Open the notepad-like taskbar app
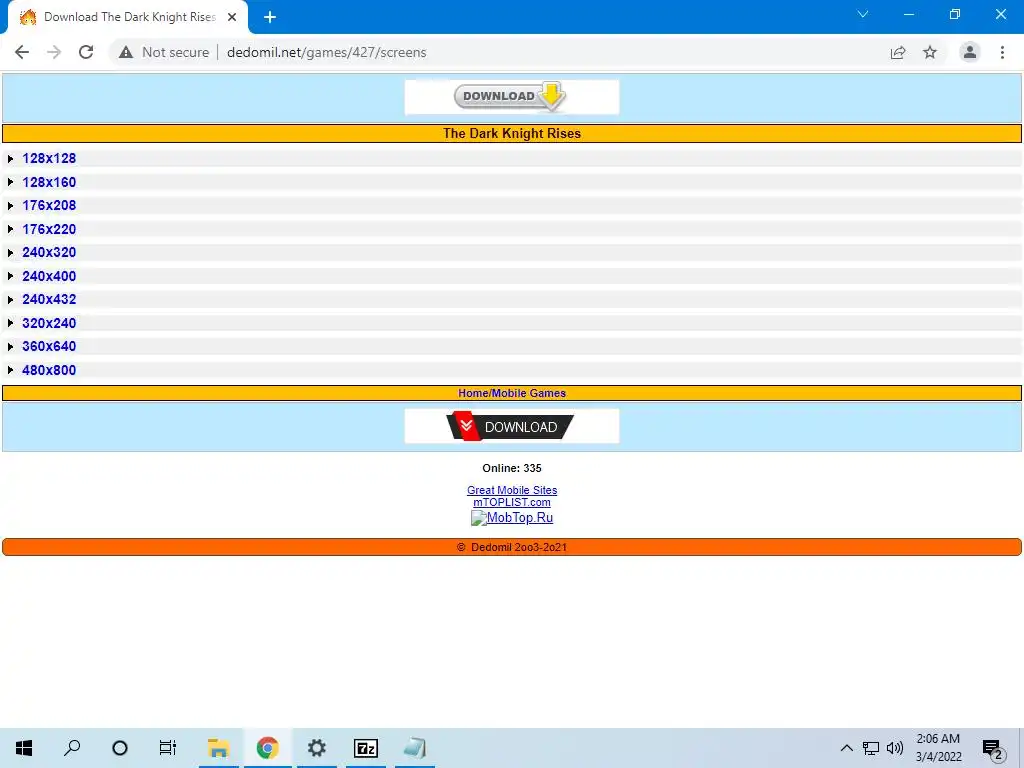Screen dimensions: 1024x768 click(415, 748)
